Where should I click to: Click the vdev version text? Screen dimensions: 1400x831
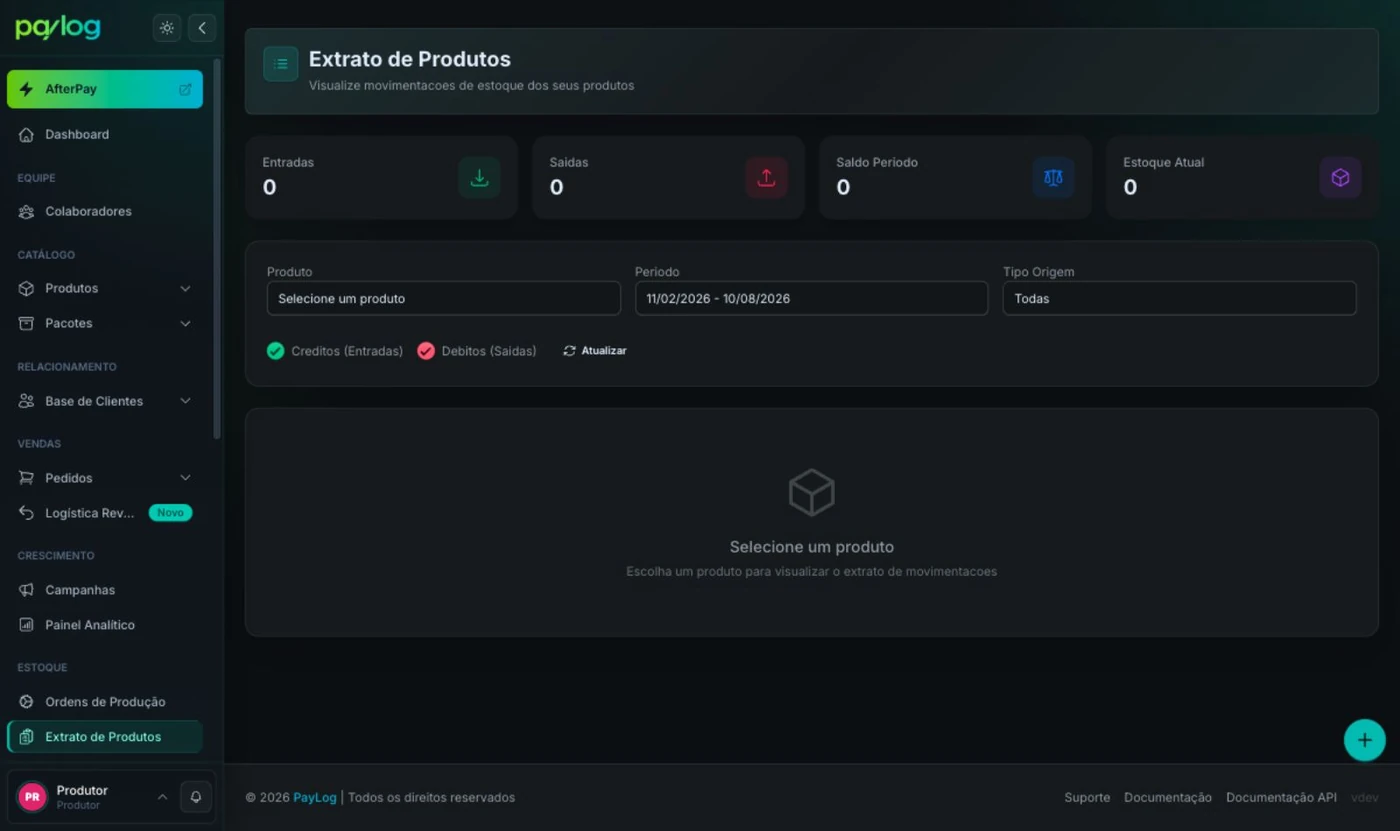[x=1365, y=798]
